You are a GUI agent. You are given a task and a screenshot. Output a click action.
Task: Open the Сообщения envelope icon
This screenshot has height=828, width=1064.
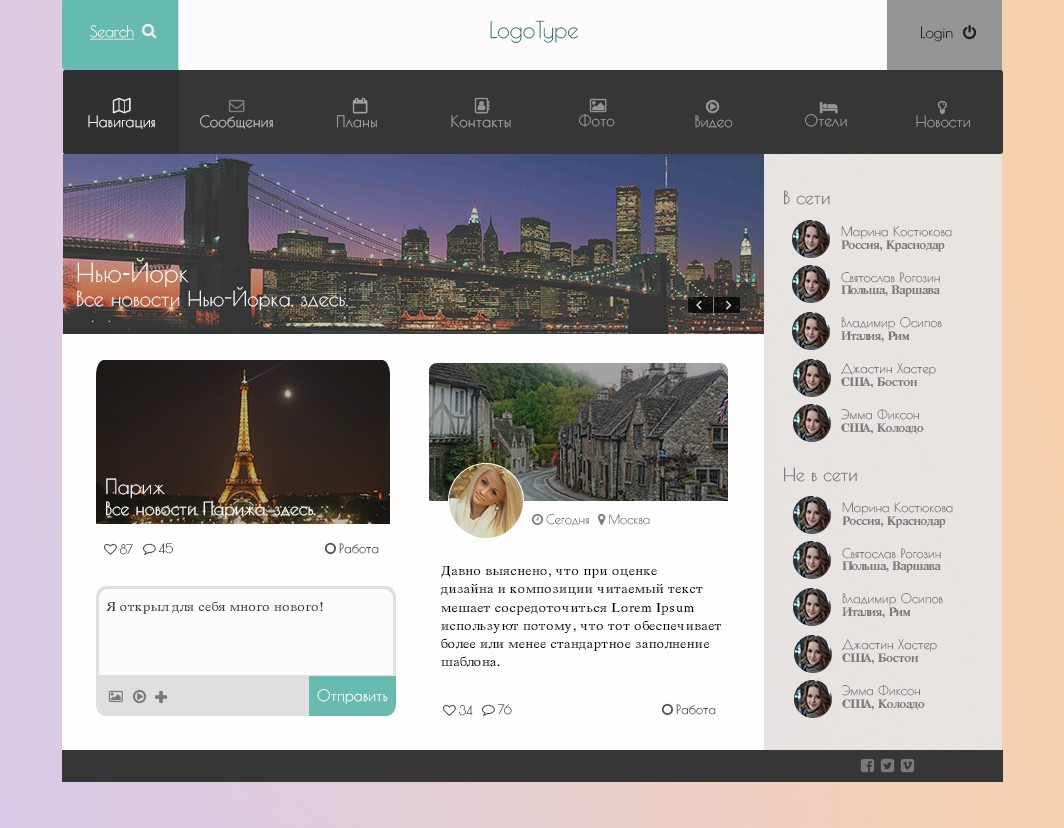click(236, 106)
